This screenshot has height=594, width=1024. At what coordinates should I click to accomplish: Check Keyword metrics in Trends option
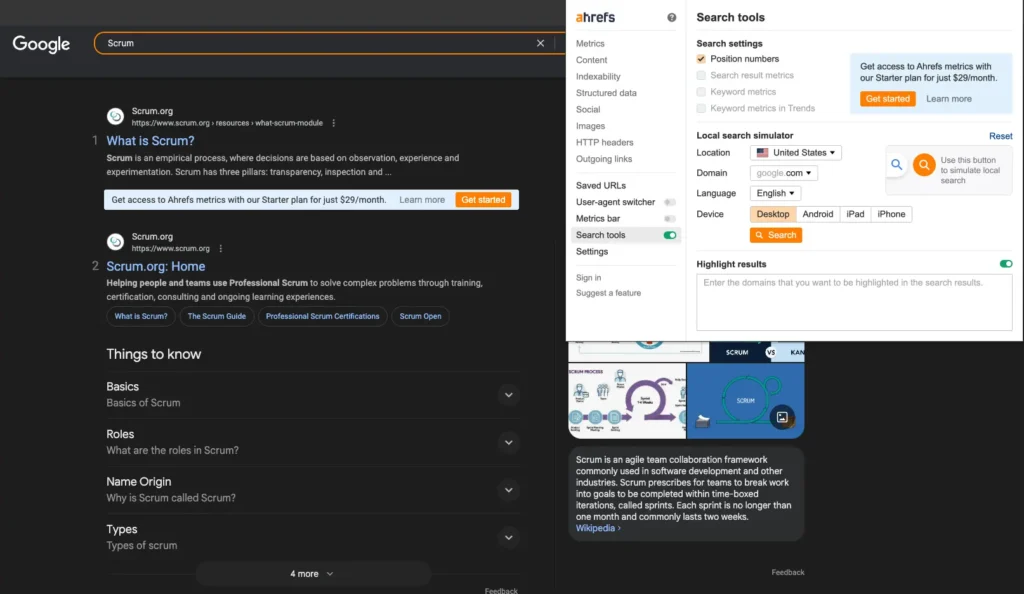click(x=701, y=108)
